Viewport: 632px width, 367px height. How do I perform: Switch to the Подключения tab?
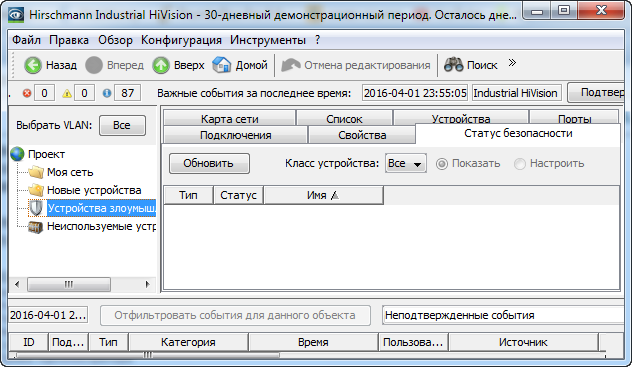[235, 135]
